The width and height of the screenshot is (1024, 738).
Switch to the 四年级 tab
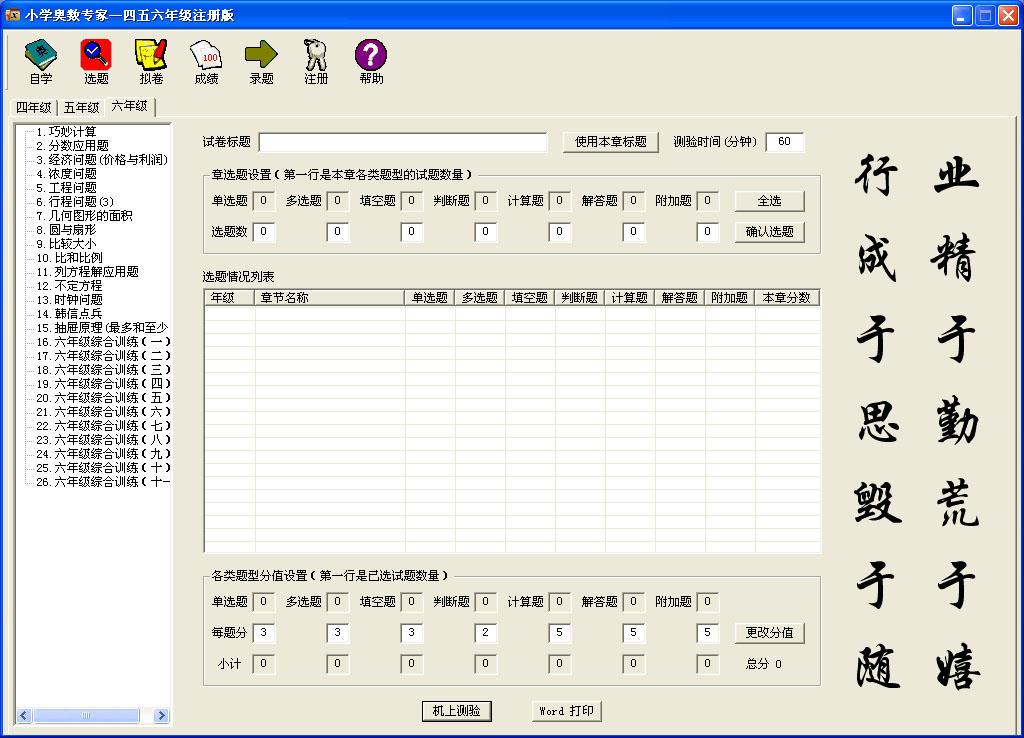pyautogui.click(x=33, y=108)
